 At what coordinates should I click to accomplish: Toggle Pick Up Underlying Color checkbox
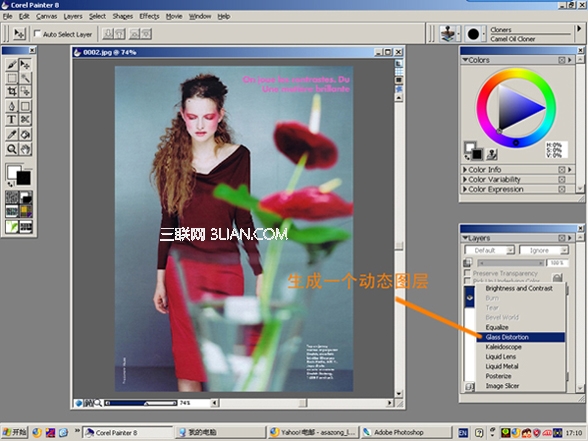467,280
